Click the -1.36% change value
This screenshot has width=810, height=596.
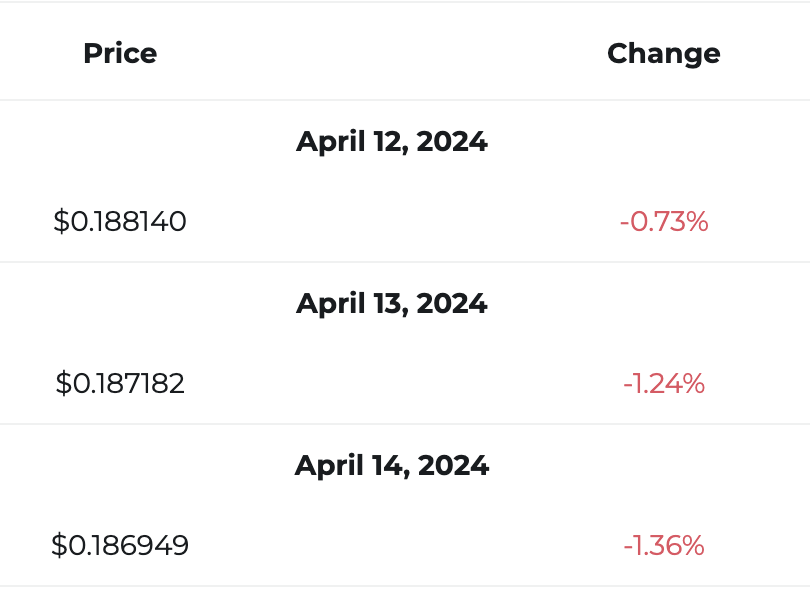click(664, 545)
